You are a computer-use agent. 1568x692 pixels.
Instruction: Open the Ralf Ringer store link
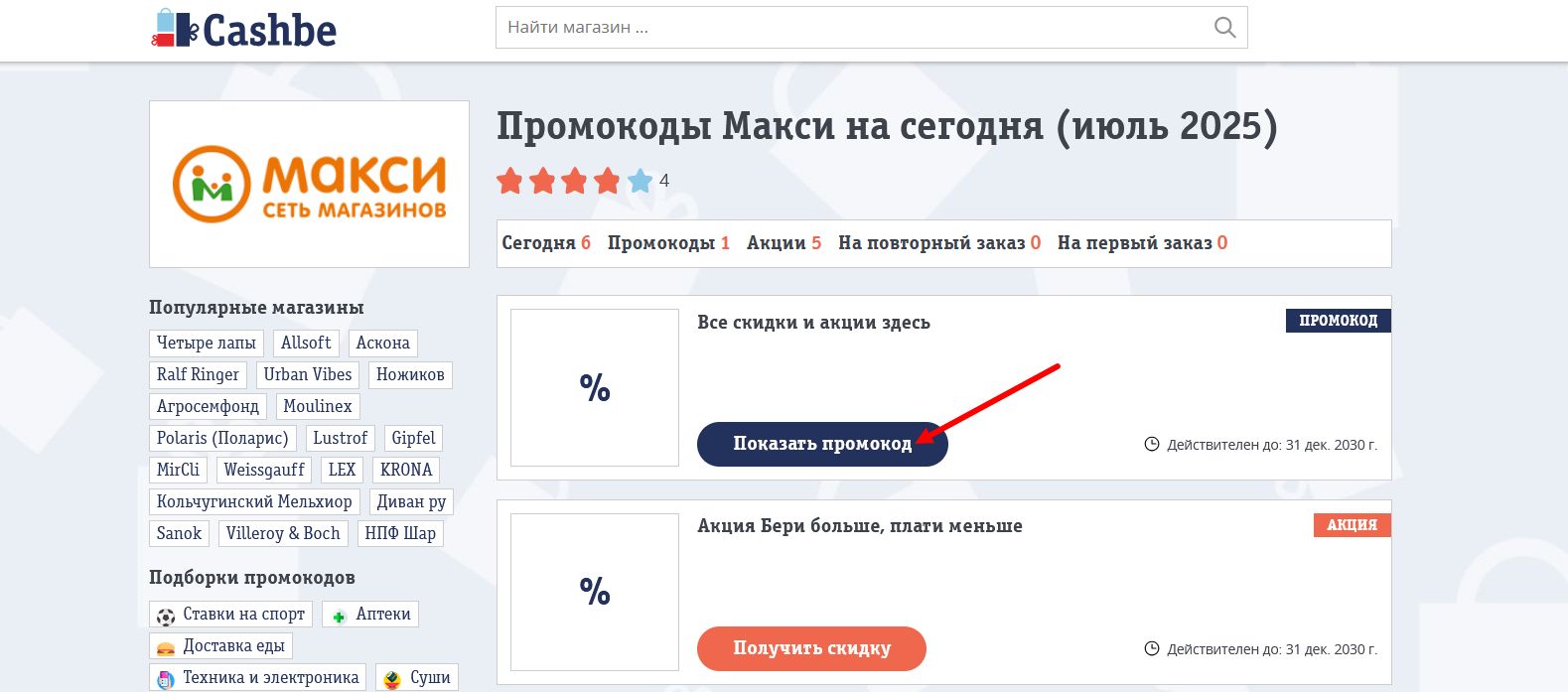click(198, 374)
